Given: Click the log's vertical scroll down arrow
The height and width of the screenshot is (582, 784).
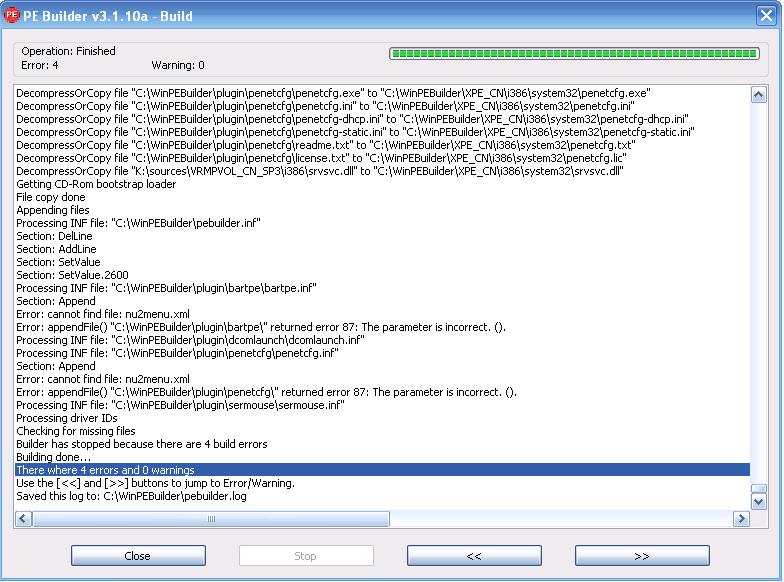Looking at the screenshot, I should (758, 502).
